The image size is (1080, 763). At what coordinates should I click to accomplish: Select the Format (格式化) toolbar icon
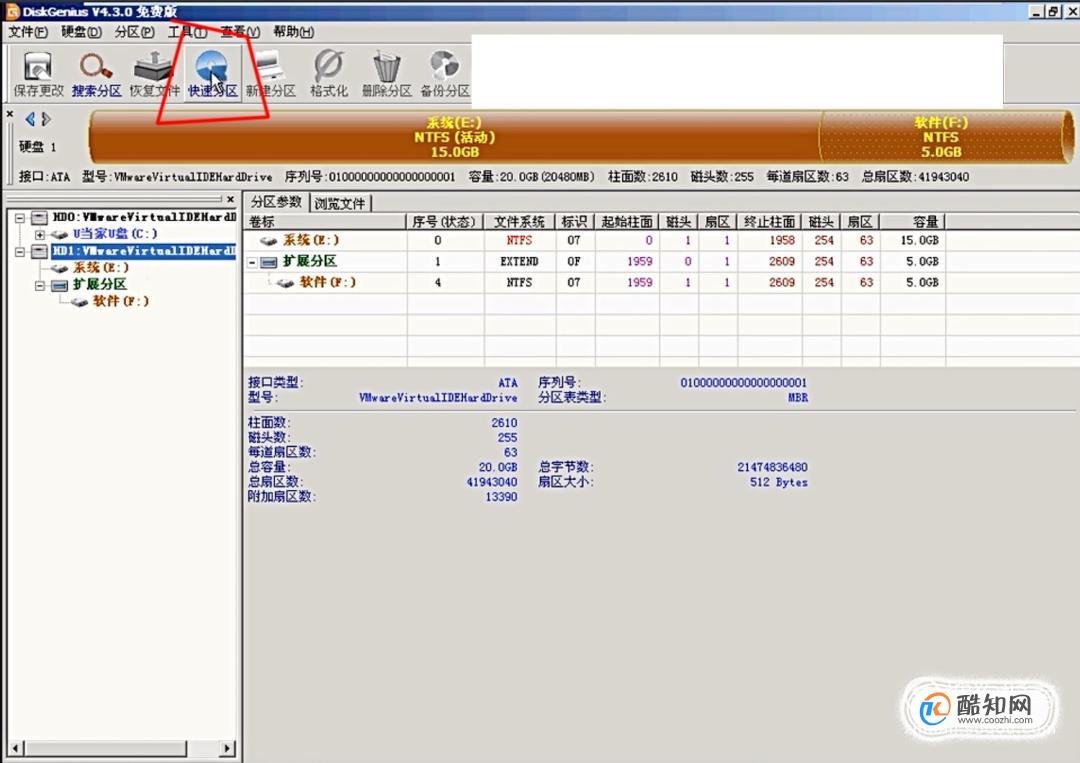[x=329, y=74]
